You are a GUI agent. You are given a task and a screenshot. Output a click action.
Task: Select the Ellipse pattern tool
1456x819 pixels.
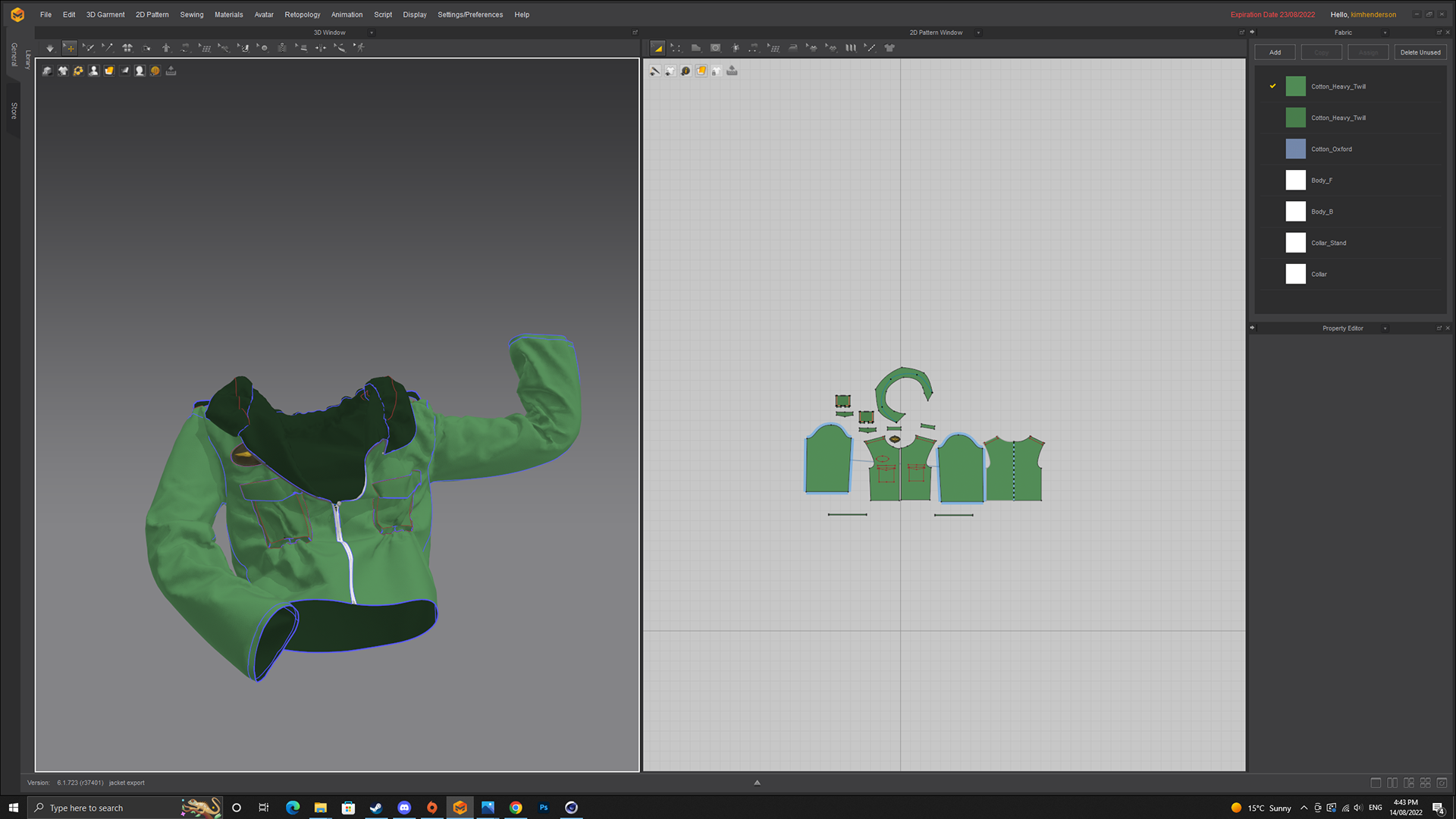[715, 48]
